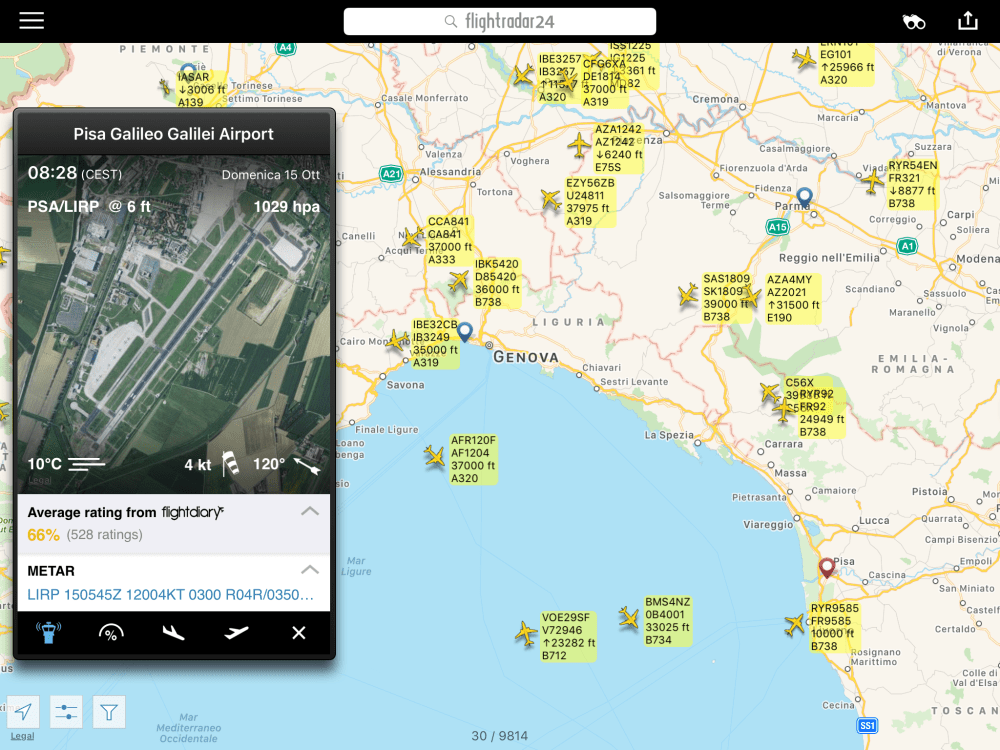
Task: Open the LIRP METAR report text
Action: click(170, 595)
